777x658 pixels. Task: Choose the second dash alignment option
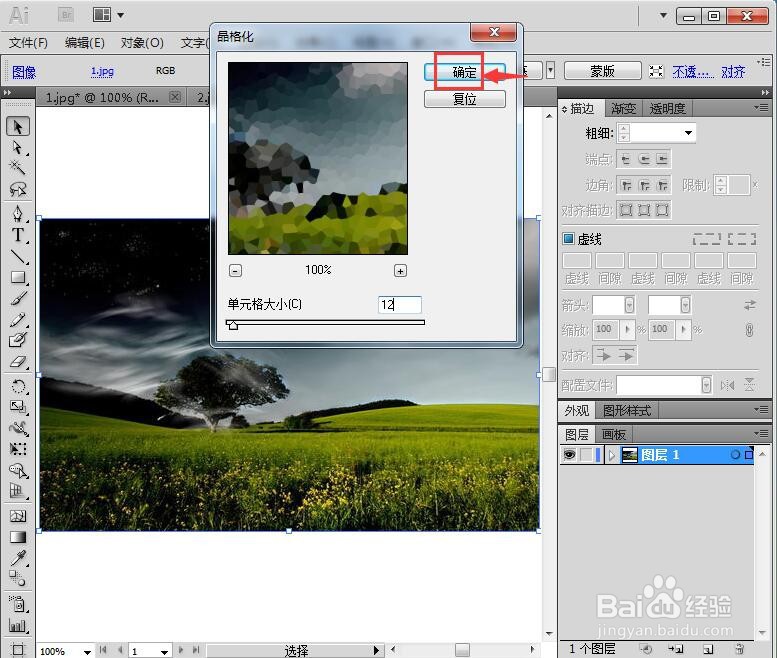[x=742, y=239]
